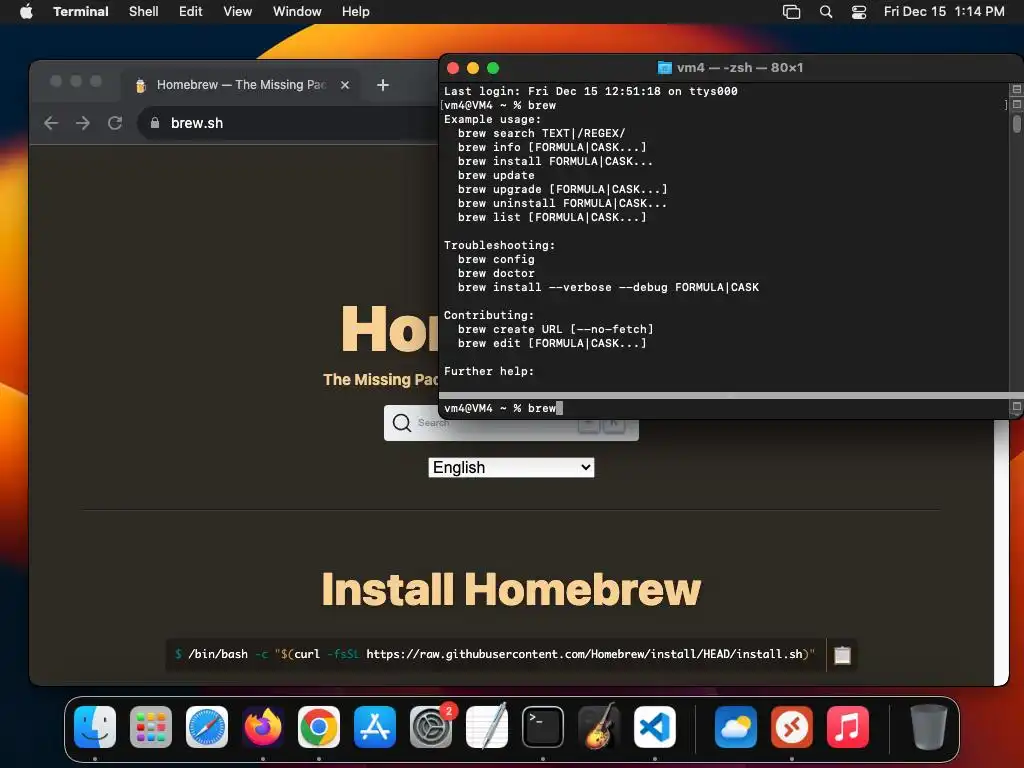The image size is (1024, 768).
Task: Open the Terminal menu
Action: click(x=81, y=12)
